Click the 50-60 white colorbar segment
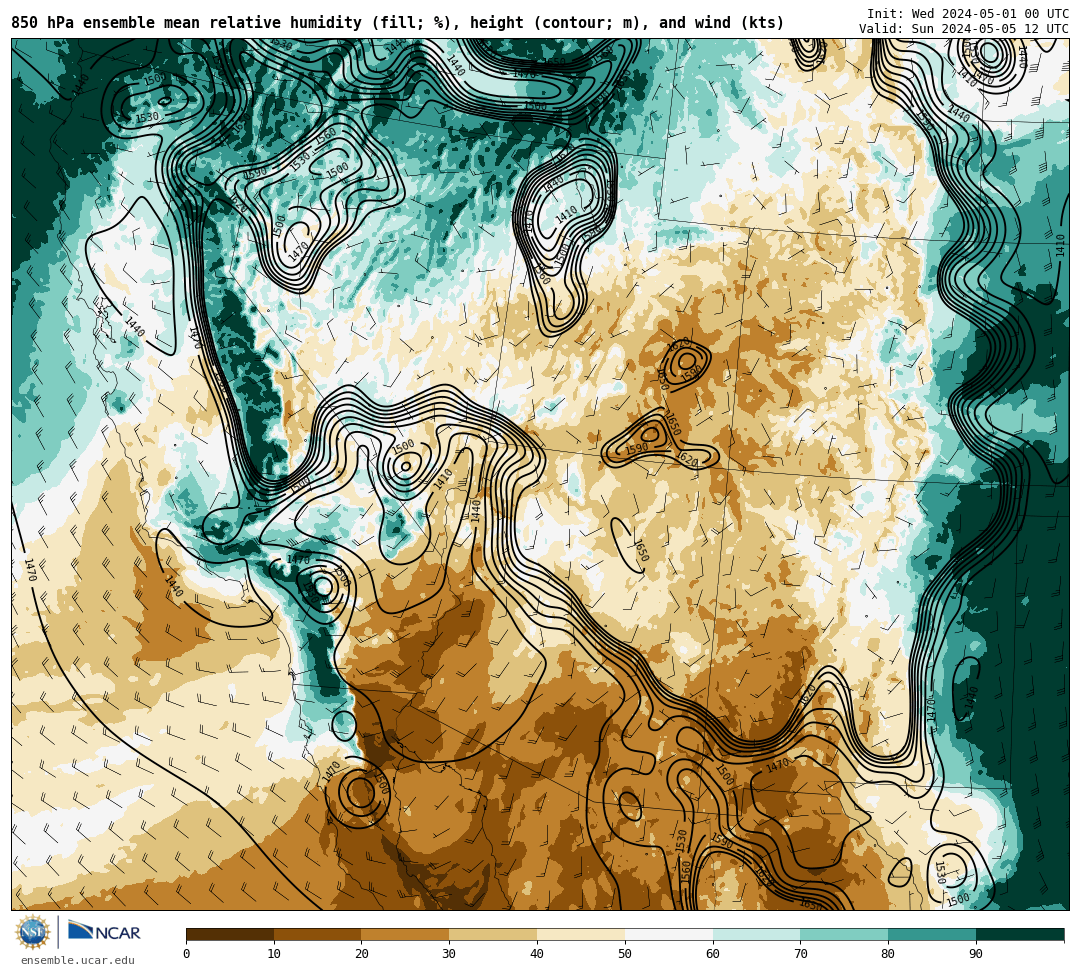 [x=669, y=934]
